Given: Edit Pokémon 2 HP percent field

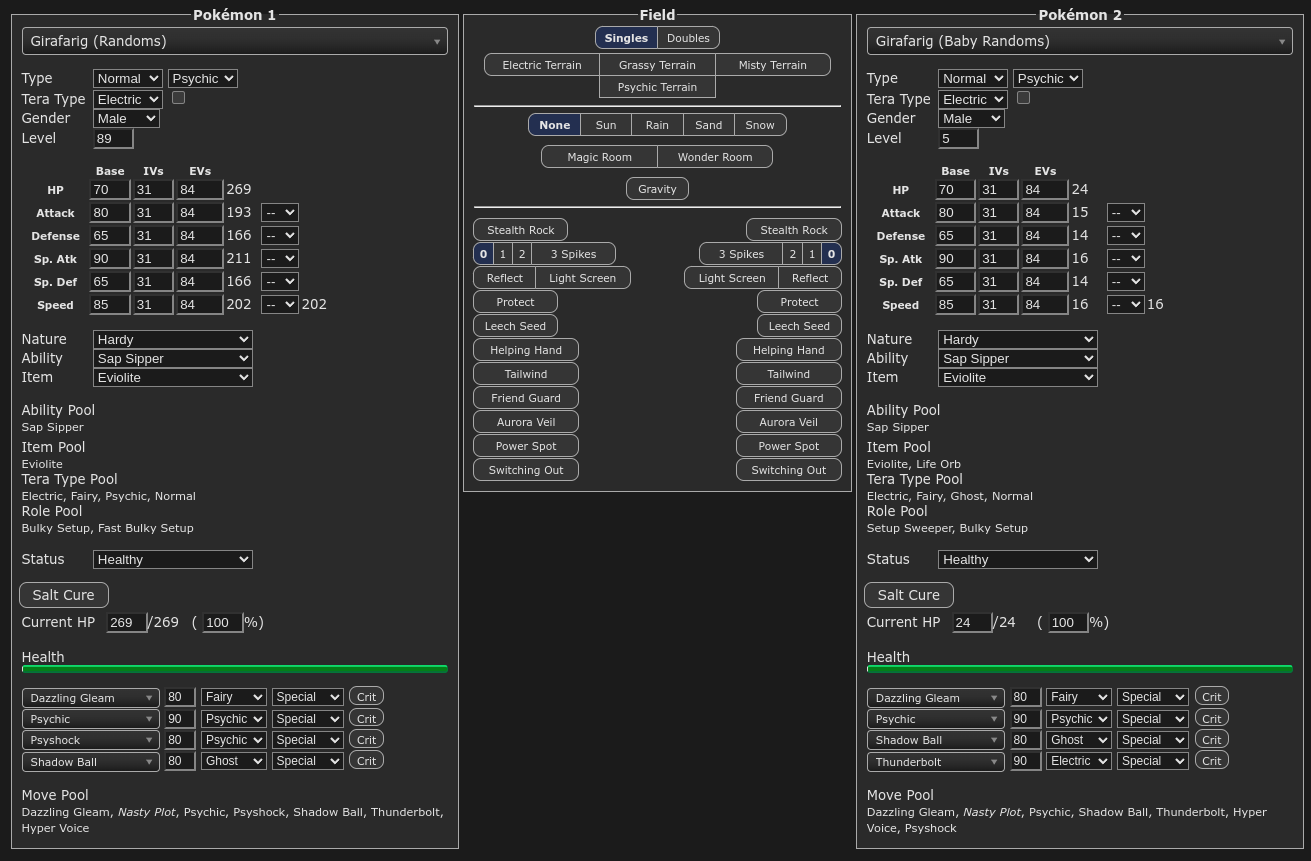Looking at the screenshot, I should [x=1068, y=623].
